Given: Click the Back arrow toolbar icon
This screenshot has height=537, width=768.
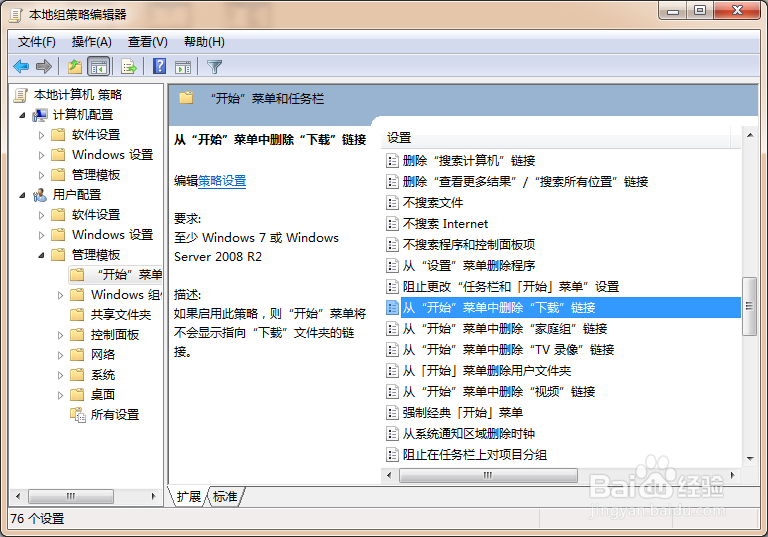Looking at the screenshot, I should pos(21,66).
